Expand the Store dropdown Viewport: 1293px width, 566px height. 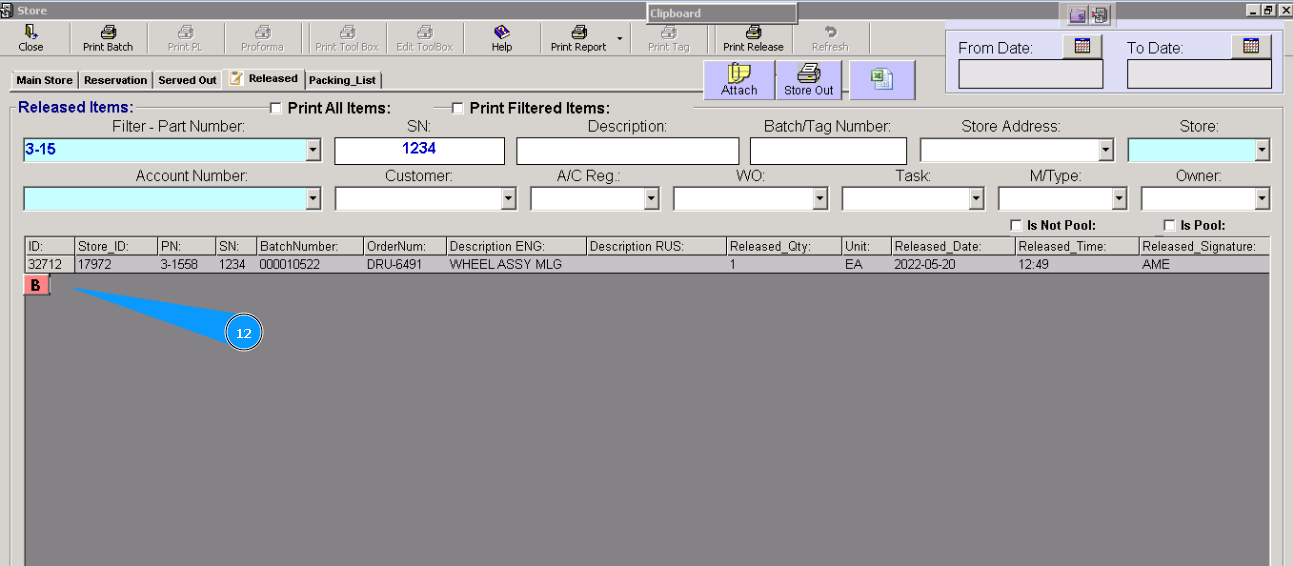pyautogui.click(x=1262, y=150)
